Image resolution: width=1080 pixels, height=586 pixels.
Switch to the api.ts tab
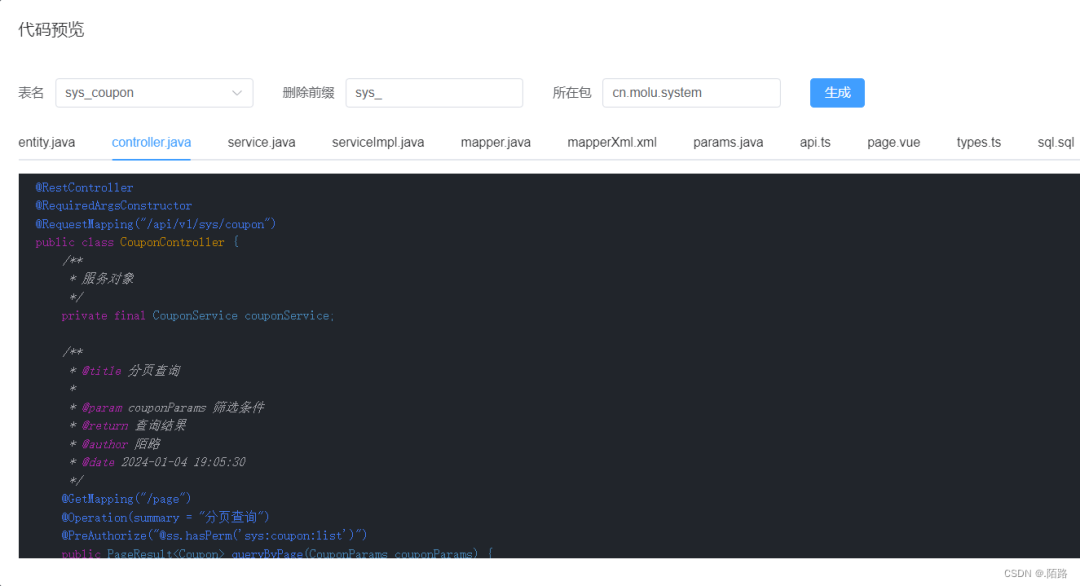click(815, 143)
